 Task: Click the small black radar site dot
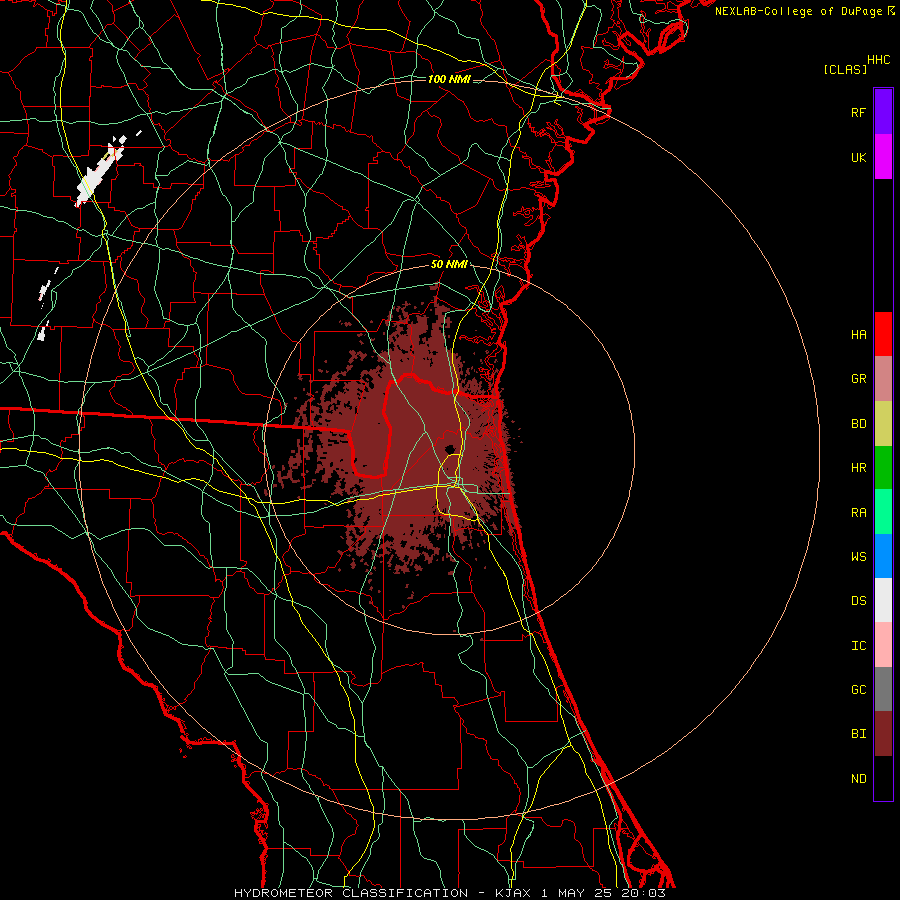pos(450,449)
